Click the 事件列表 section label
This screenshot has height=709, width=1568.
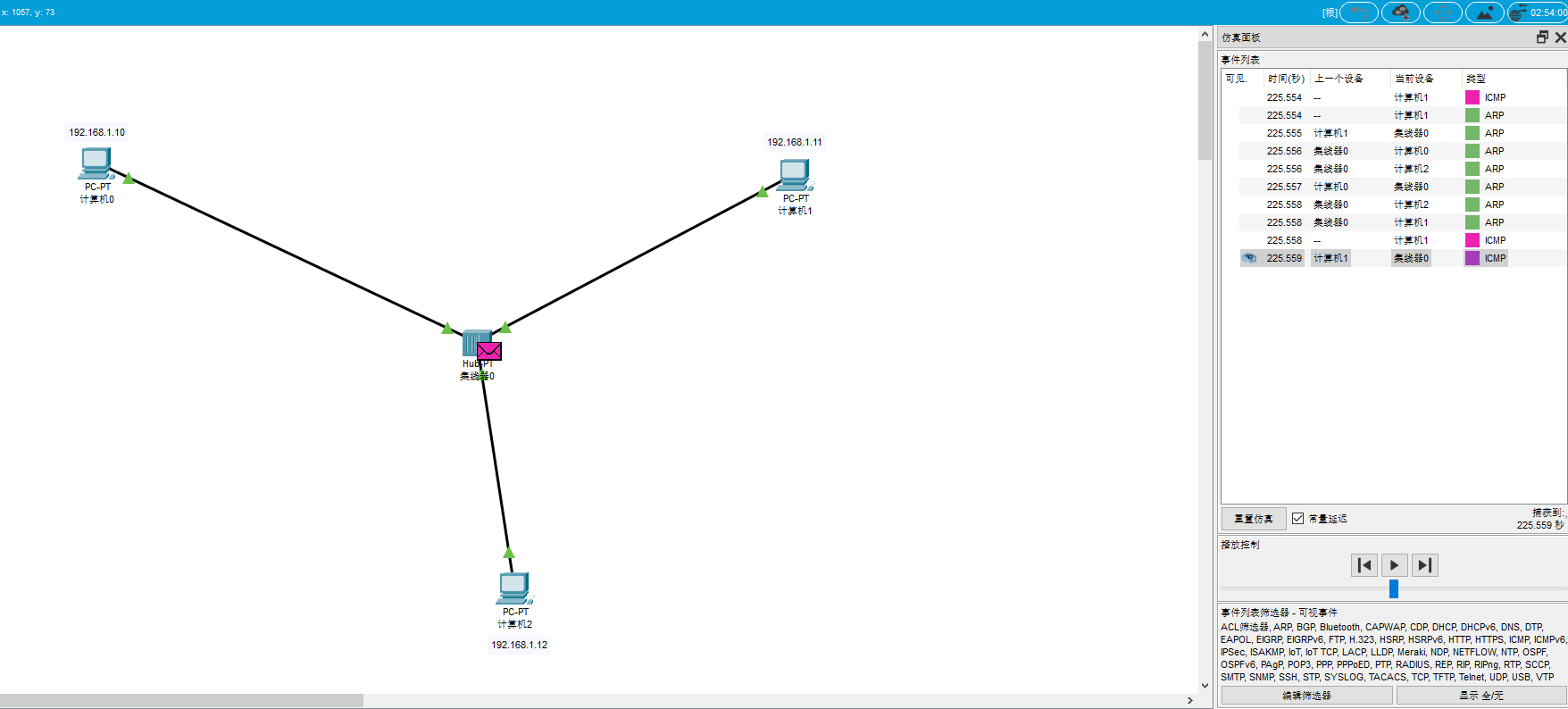point(1240,60)
